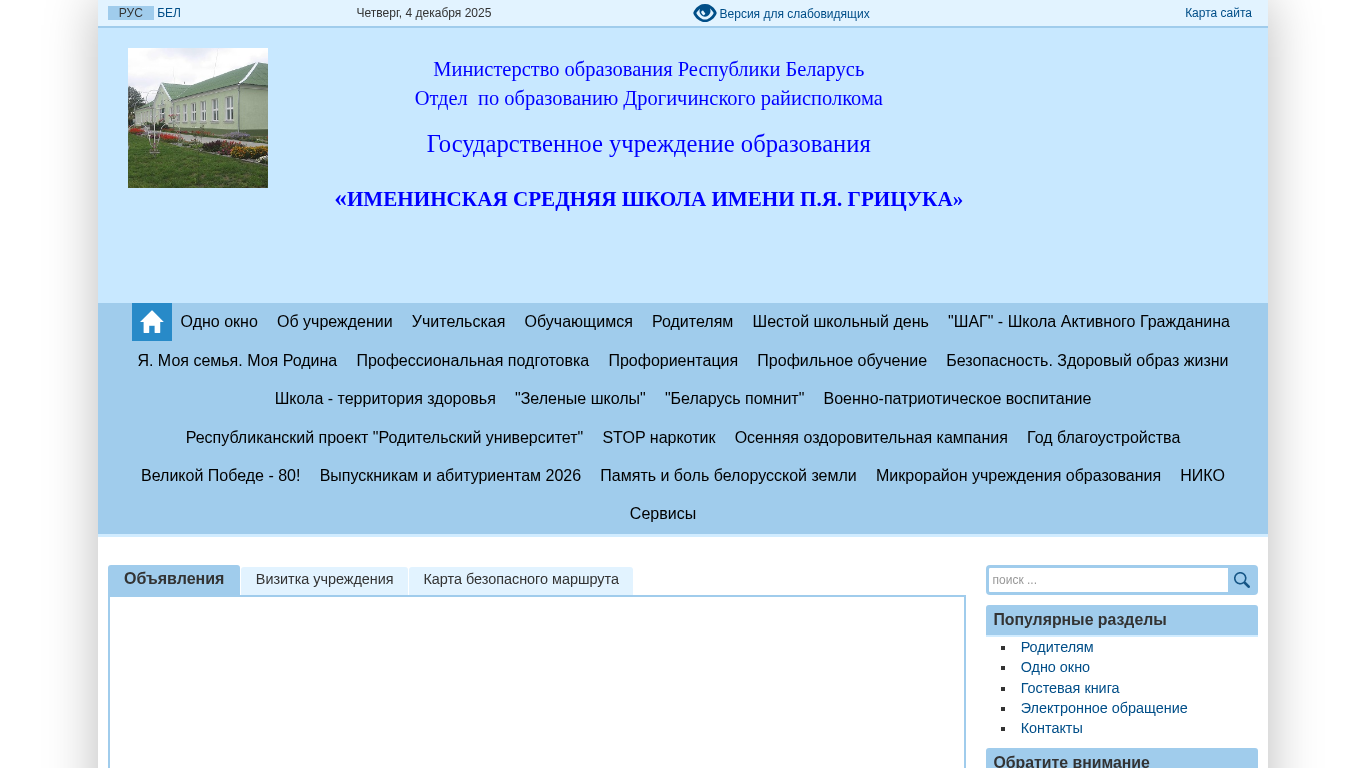Image resolution: width=1366 pixels, height=768 pixels.
Task: Switch language to РУС
Action: [131, 13]
